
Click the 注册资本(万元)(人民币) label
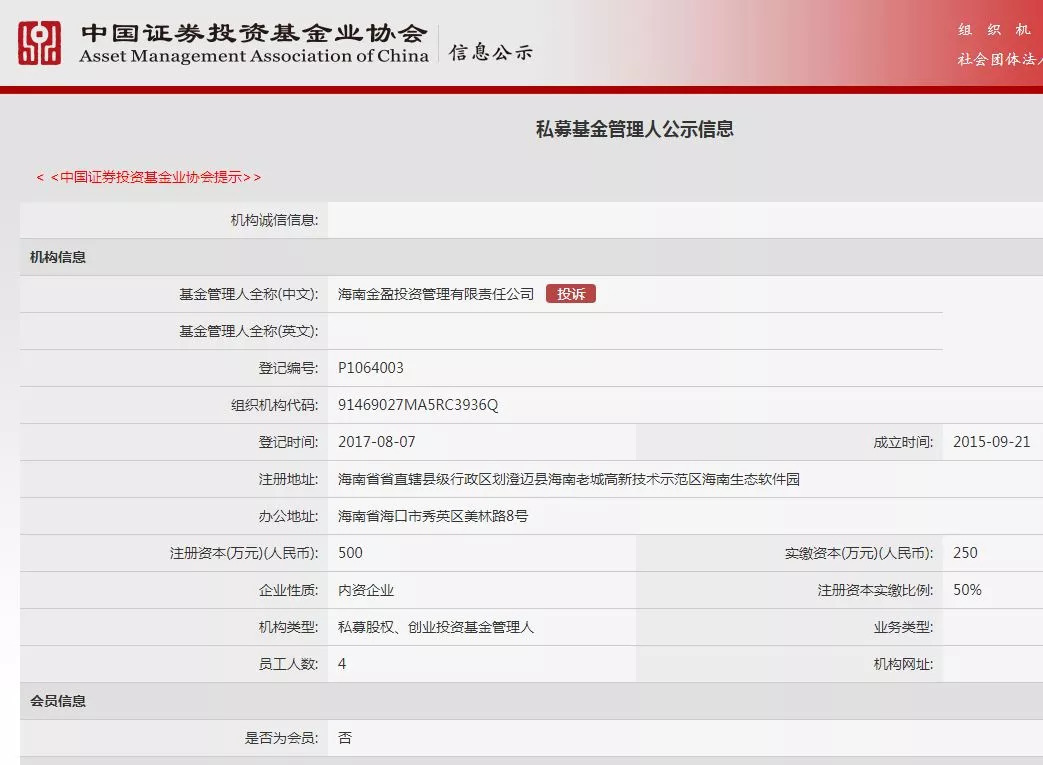pos(244,553)
